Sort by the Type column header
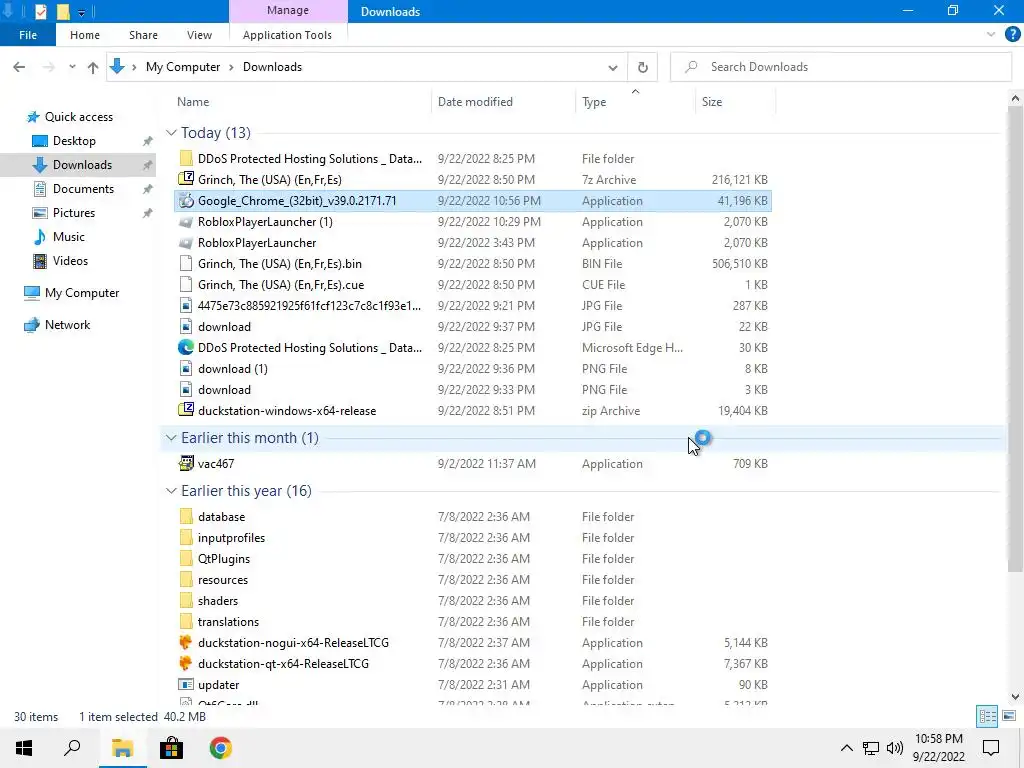This screenshot has height=768, width=1024. 594,102
